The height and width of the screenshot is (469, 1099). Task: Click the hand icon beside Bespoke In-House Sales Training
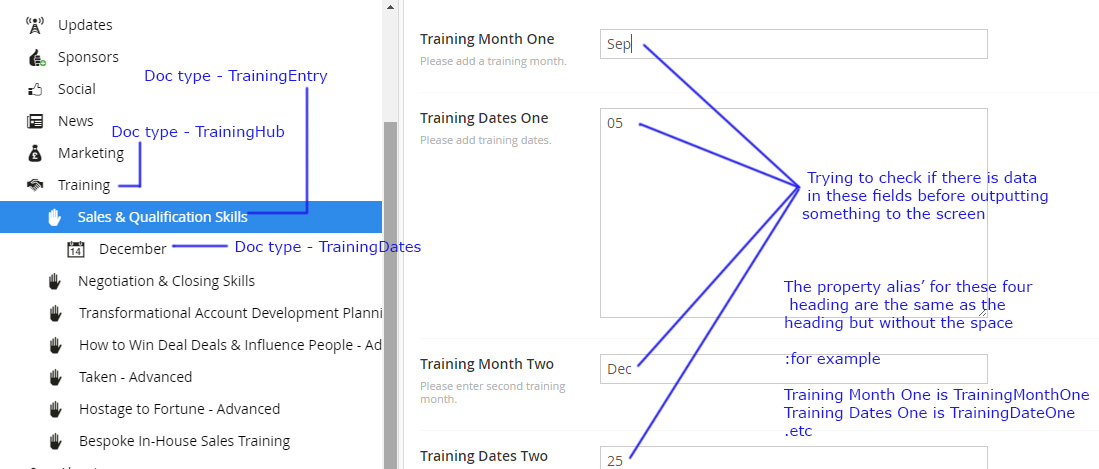[55, 441]
